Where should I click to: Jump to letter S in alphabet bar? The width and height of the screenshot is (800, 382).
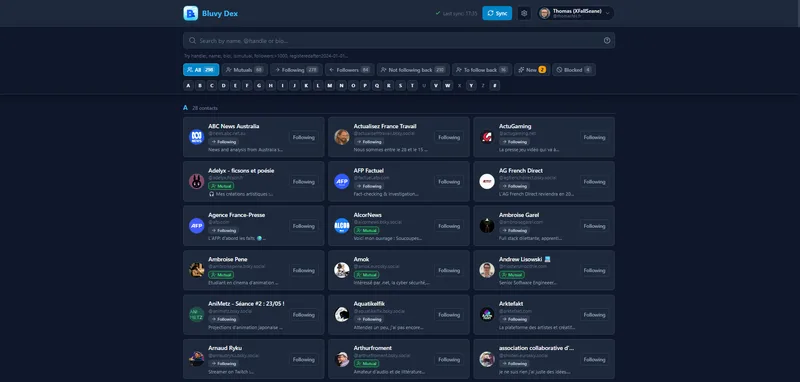pos(401,86)
